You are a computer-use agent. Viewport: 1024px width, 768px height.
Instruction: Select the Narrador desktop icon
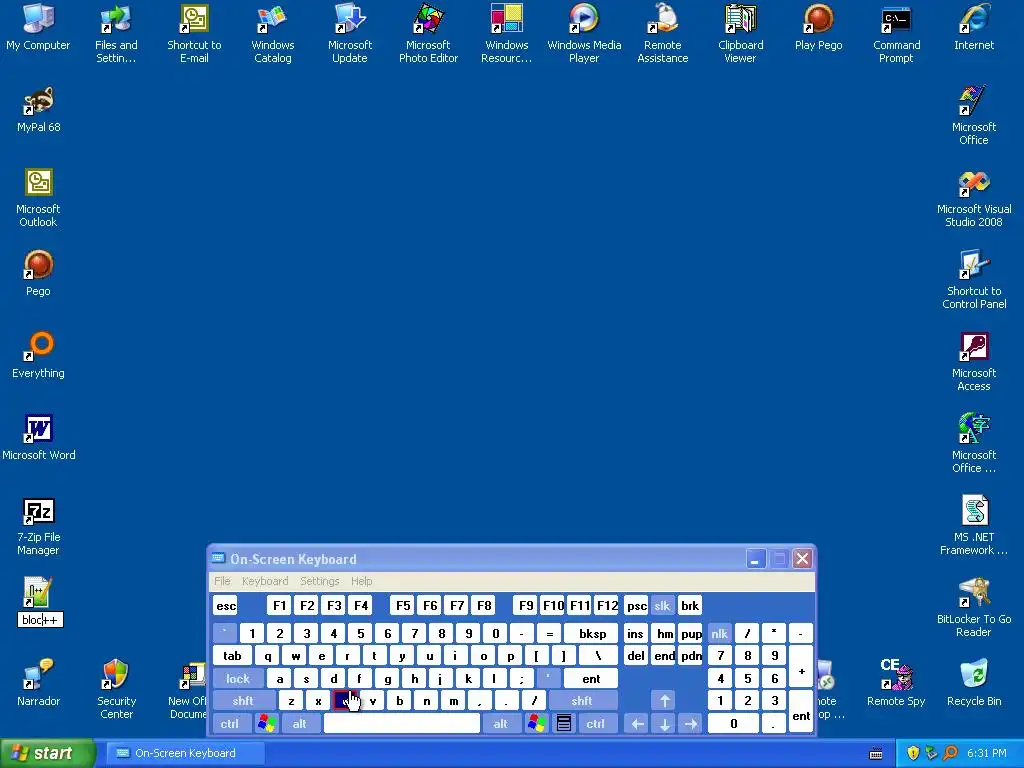(39, 683)
